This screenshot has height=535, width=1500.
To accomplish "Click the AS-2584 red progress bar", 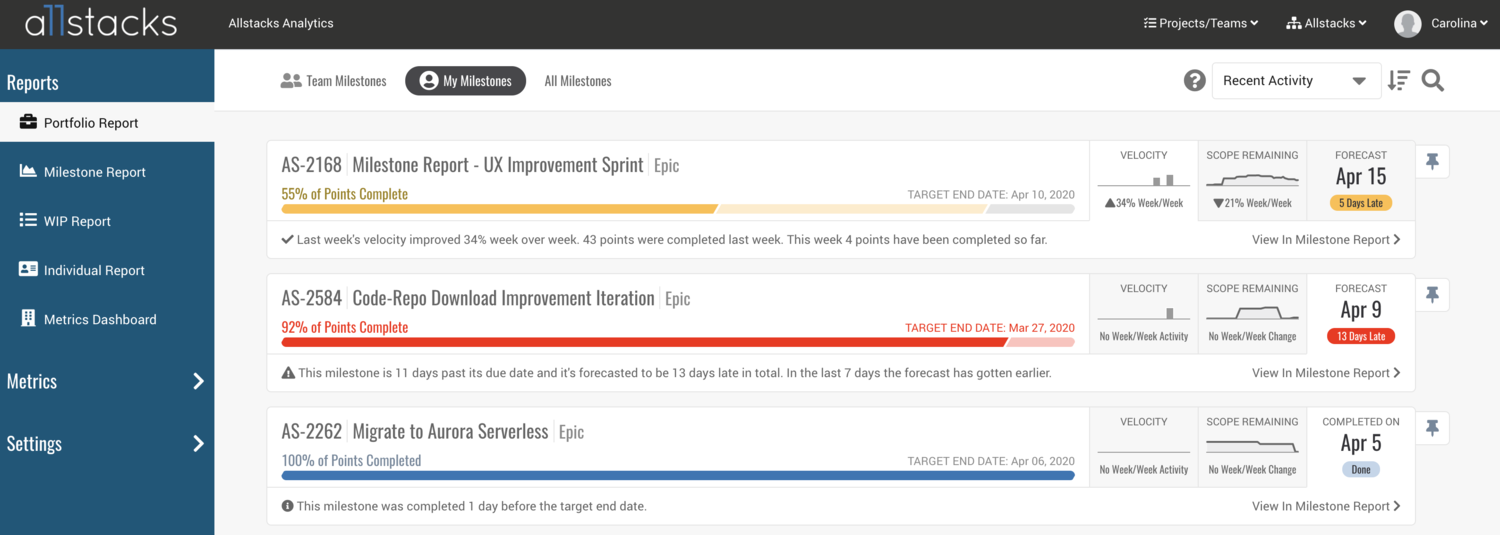I will click(678, 342).
